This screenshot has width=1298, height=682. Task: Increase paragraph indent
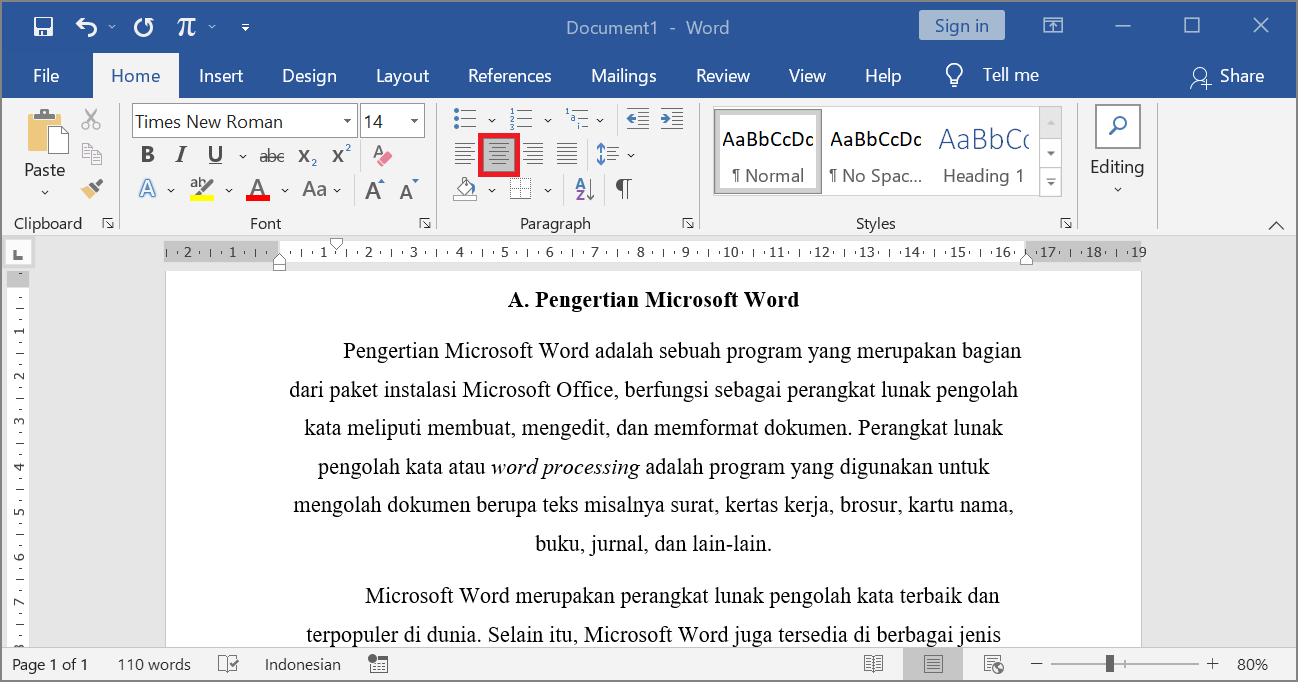point(672,119)
